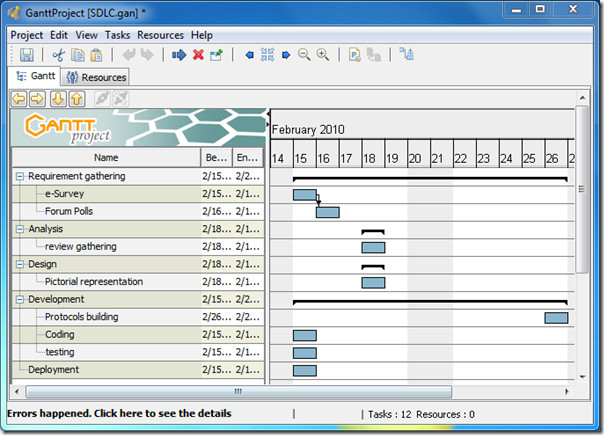
Task: Select the e-Survey task row
Action: 138,194
